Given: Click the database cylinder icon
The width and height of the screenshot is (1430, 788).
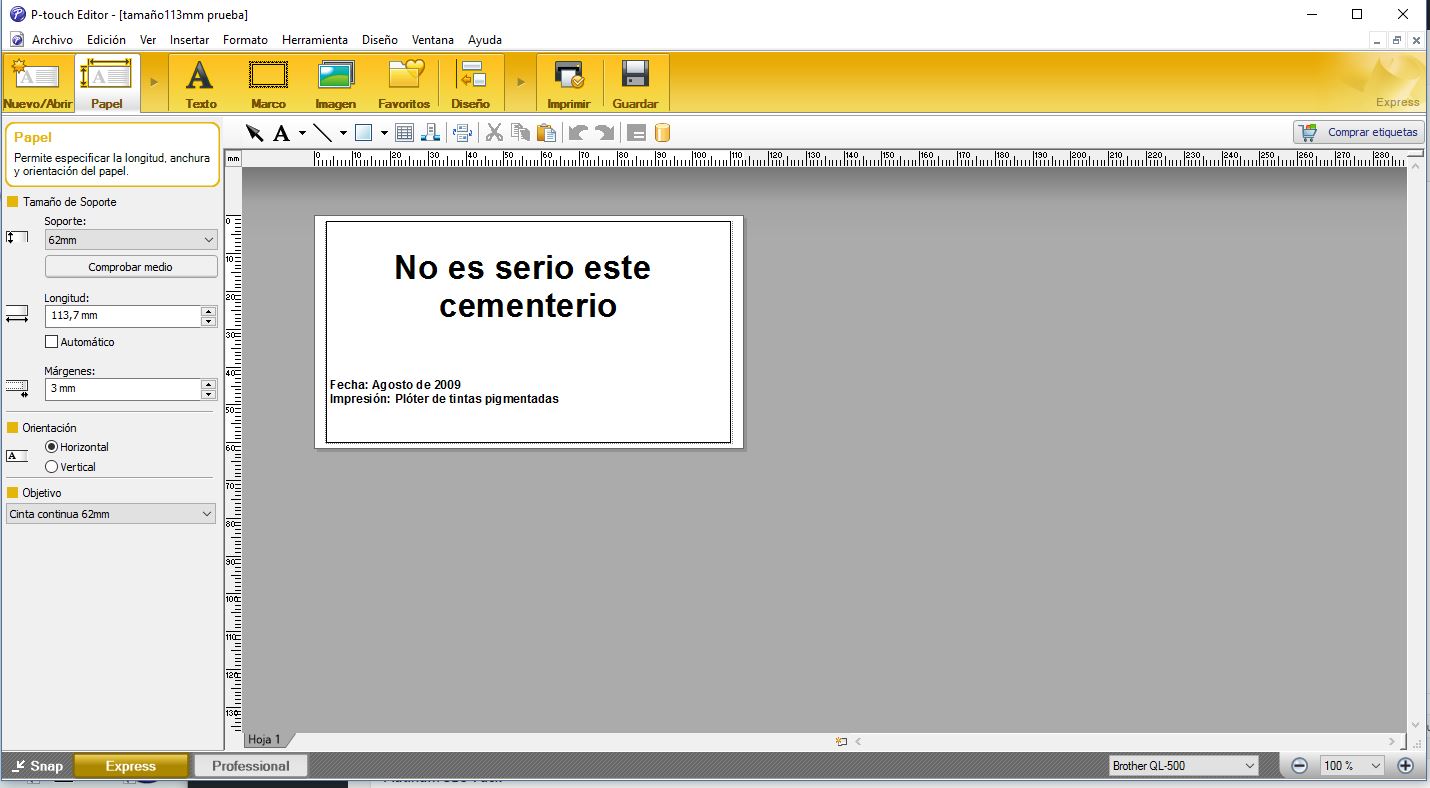Looking at the screenshot, I should (x=662, y=133).
